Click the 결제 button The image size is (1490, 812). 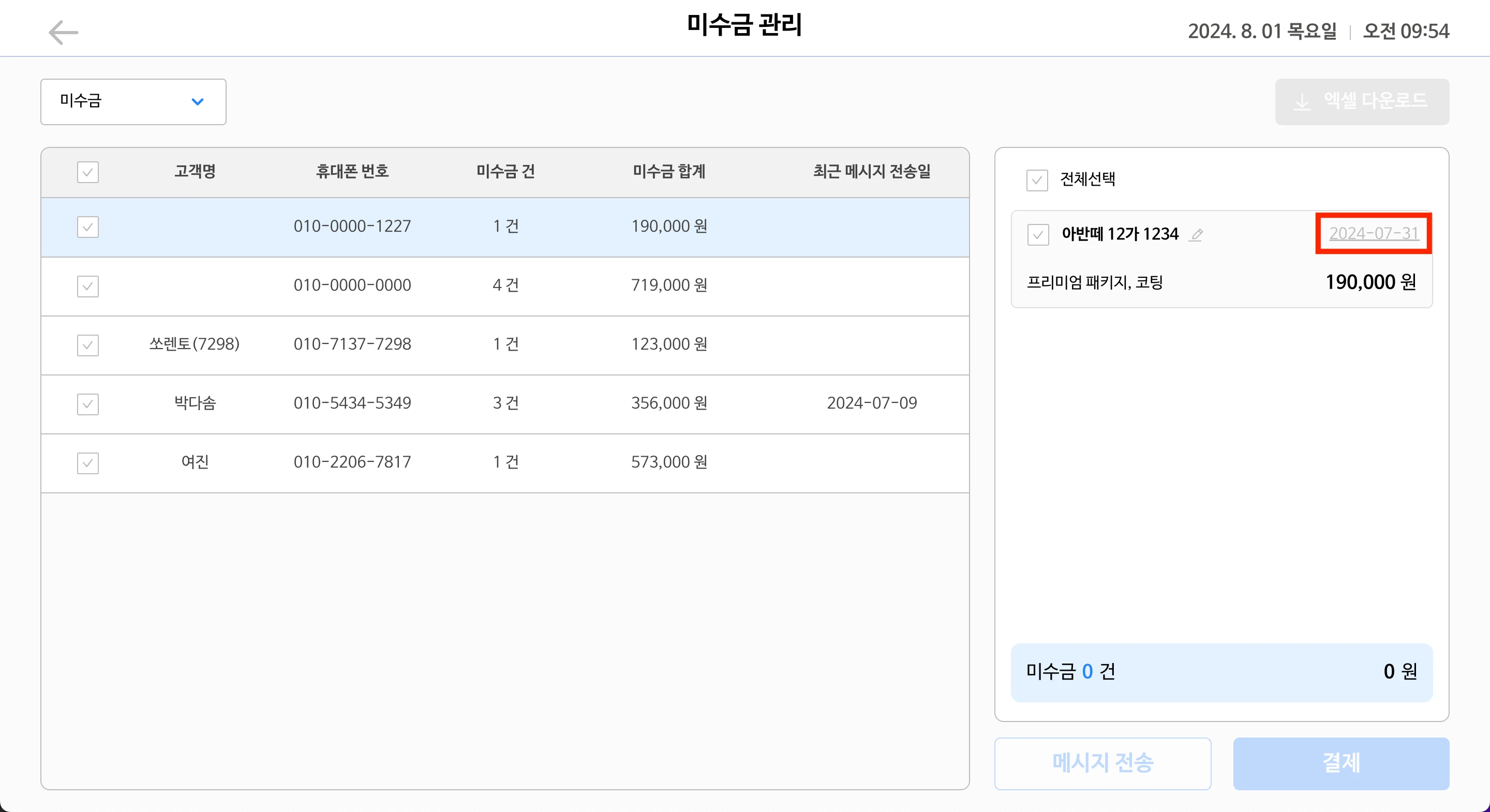coord(1341,763)
